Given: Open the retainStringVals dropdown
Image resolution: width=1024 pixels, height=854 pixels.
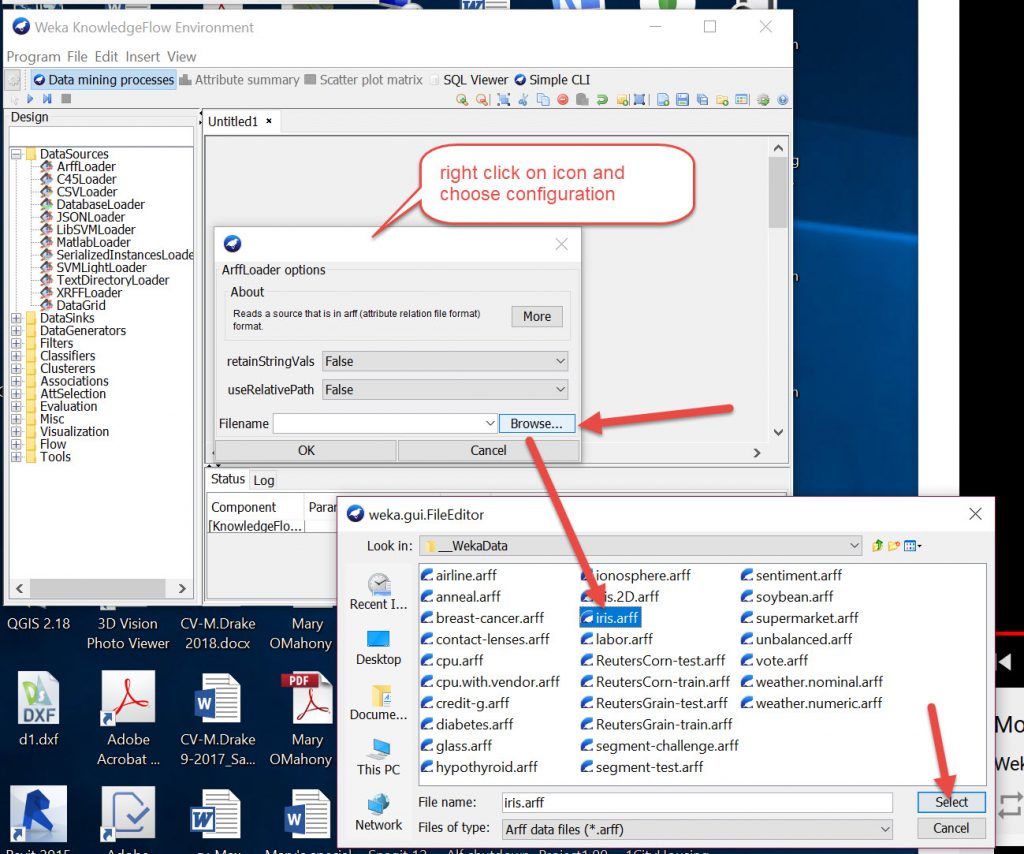Looking at the screenshot, I should [445, 361].
